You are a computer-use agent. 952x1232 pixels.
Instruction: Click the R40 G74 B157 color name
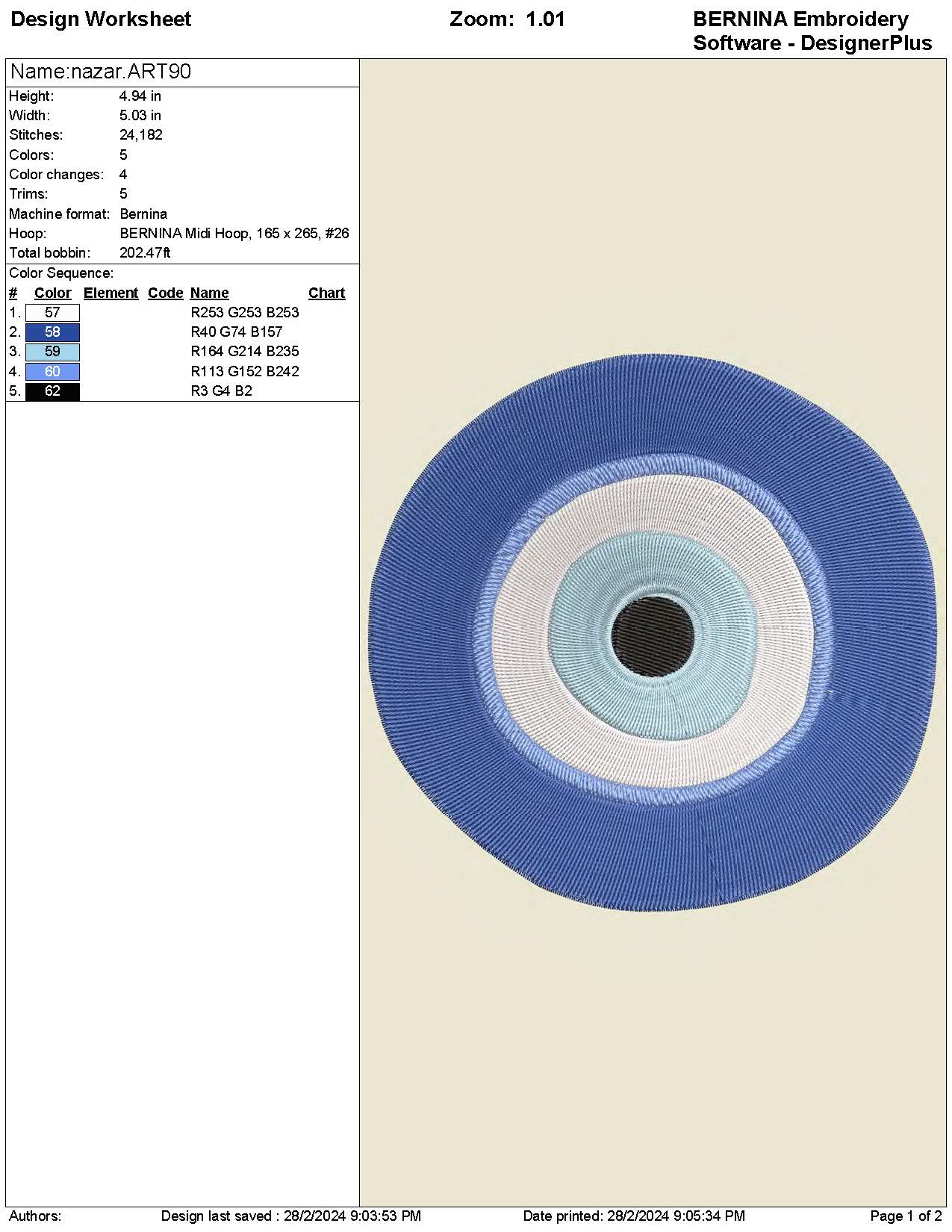coord(237,332)
